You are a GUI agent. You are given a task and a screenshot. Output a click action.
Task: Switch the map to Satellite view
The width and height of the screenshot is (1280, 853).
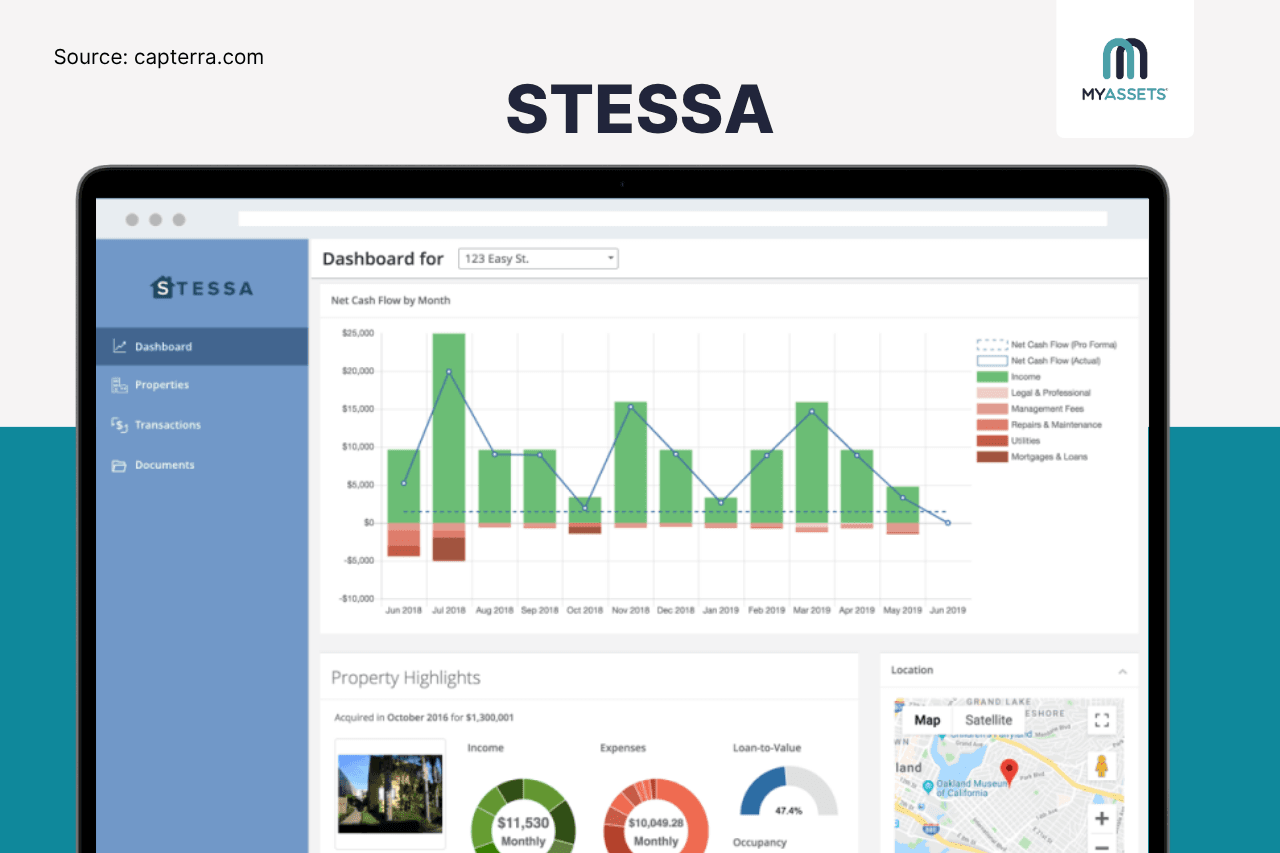coord(988,720)
